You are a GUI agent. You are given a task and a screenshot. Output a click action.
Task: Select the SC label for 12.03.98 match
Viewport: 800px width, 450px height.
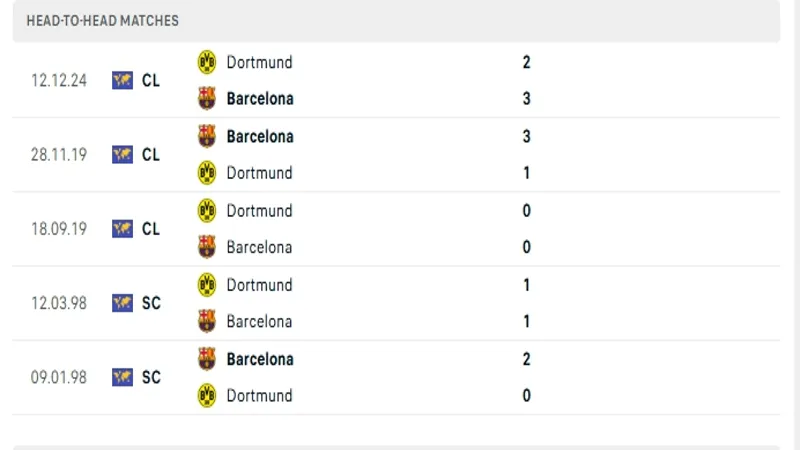tap(151, 303)
